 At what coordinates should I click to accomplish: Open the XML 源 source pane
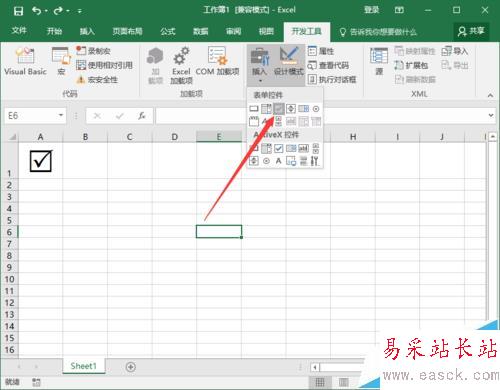coord(379,61)
